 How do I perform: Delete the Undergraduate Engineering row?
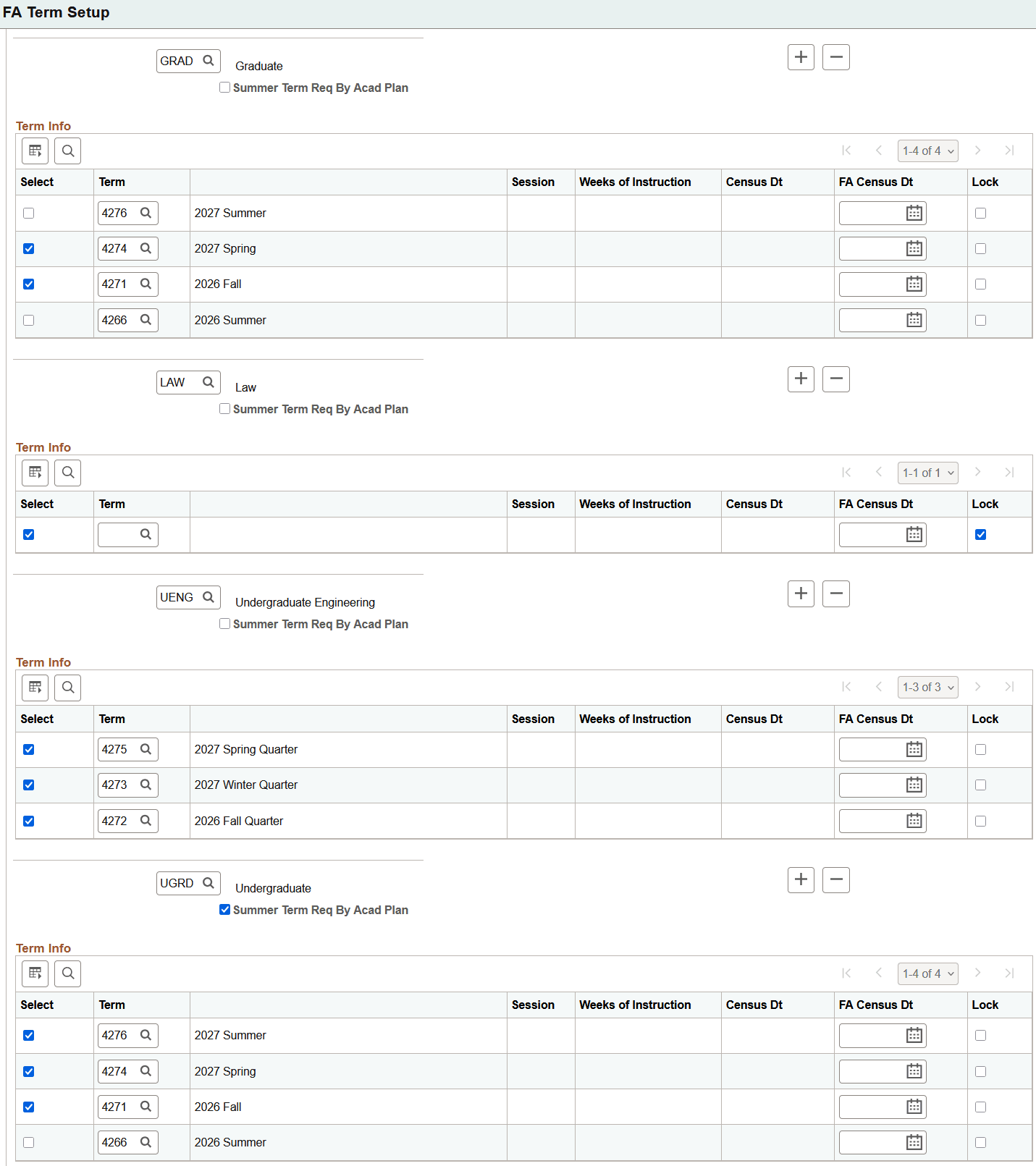(836, 593)
